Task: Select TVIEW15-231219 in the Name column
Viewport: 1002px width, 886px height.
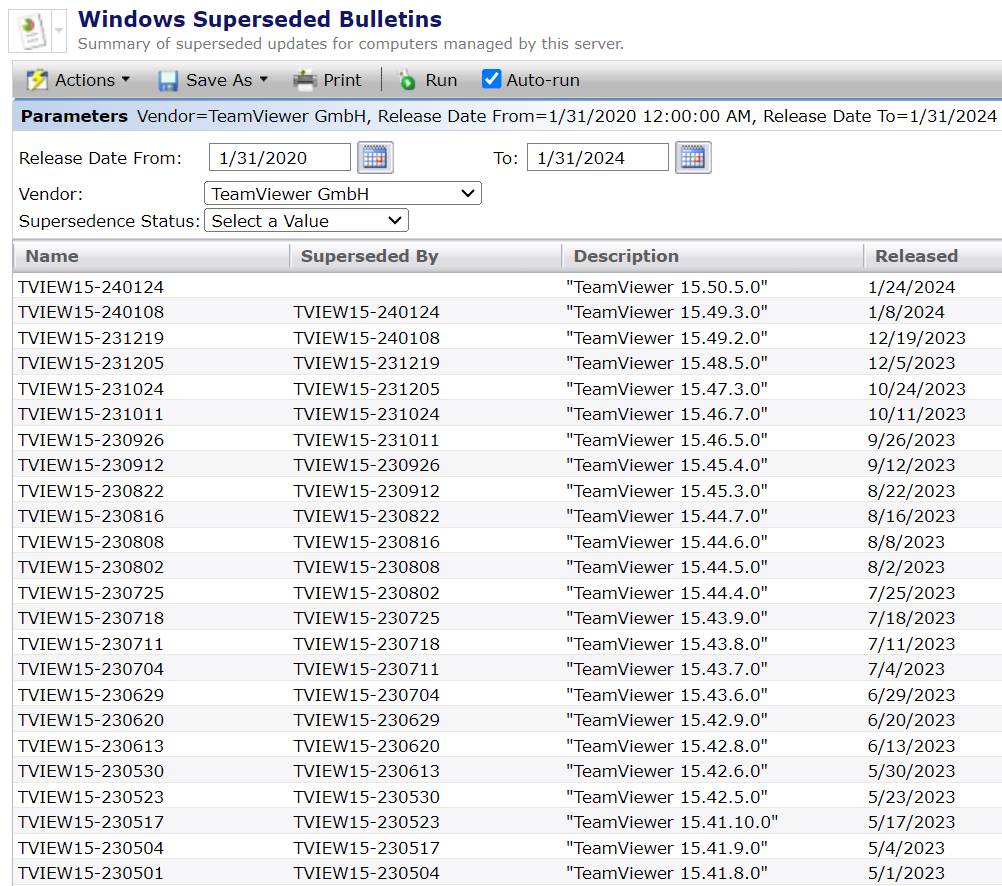Action: pos(91,338)
